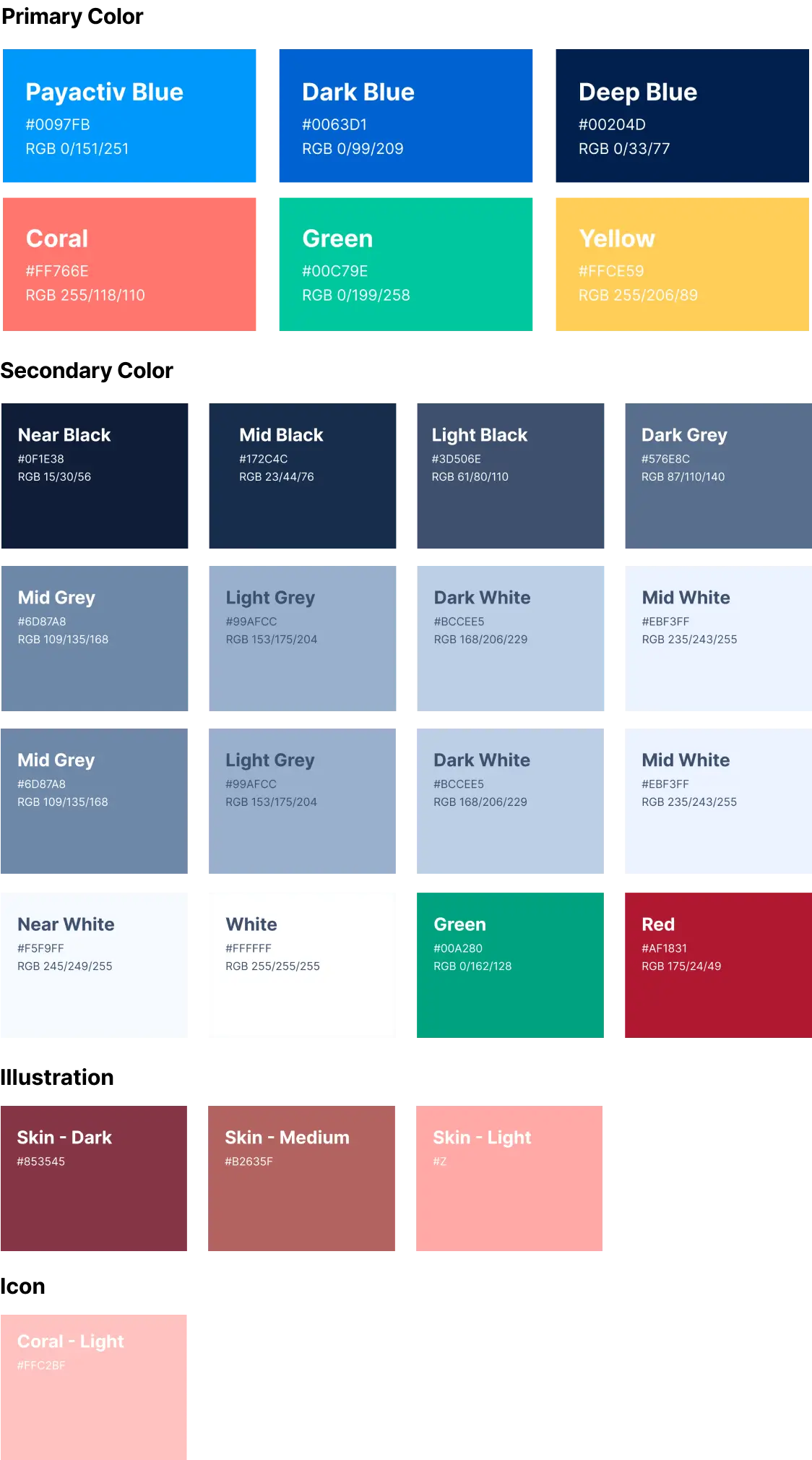Click the hex code "#0097FB"
Screen dimensions: 812x1460
(58, 124)
